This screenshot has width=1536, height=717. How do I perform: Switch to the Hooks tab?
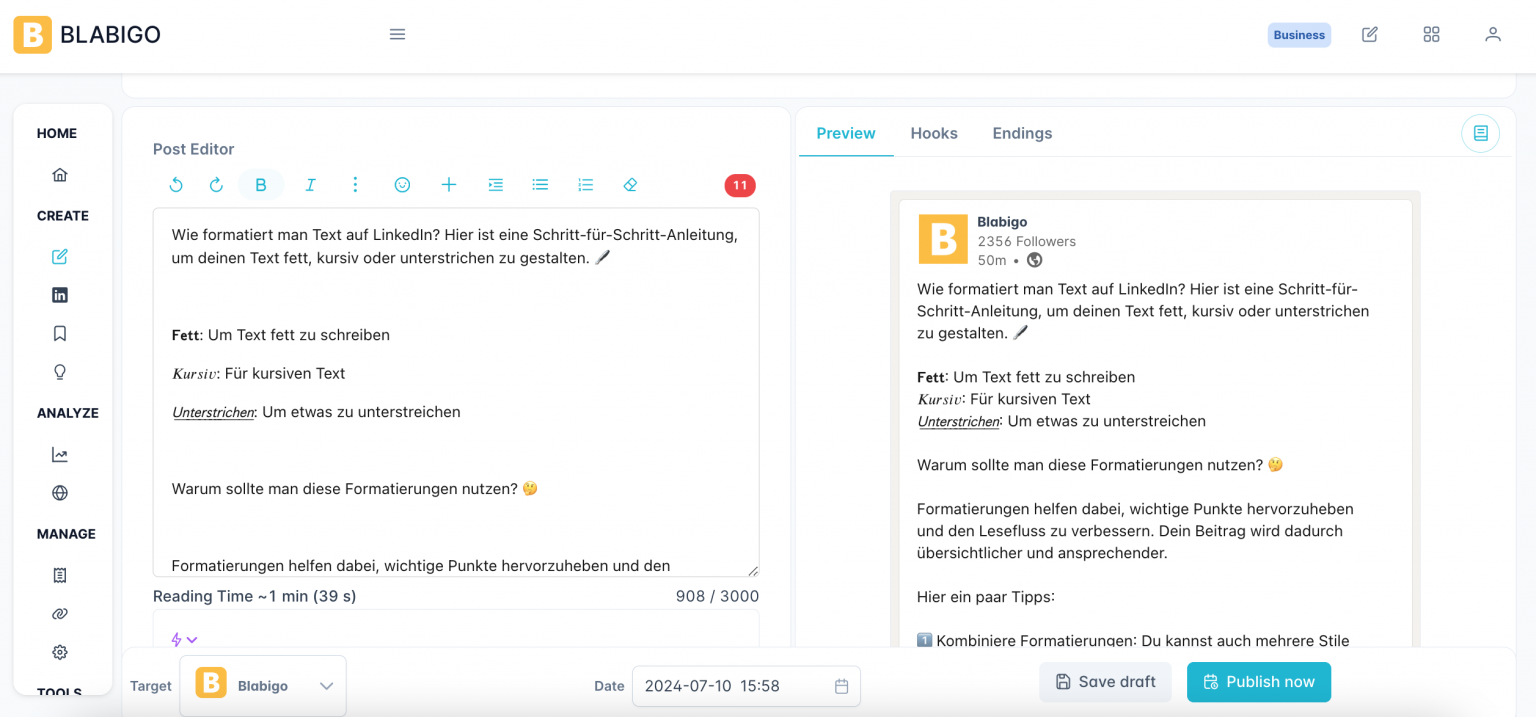pos(934,133)
